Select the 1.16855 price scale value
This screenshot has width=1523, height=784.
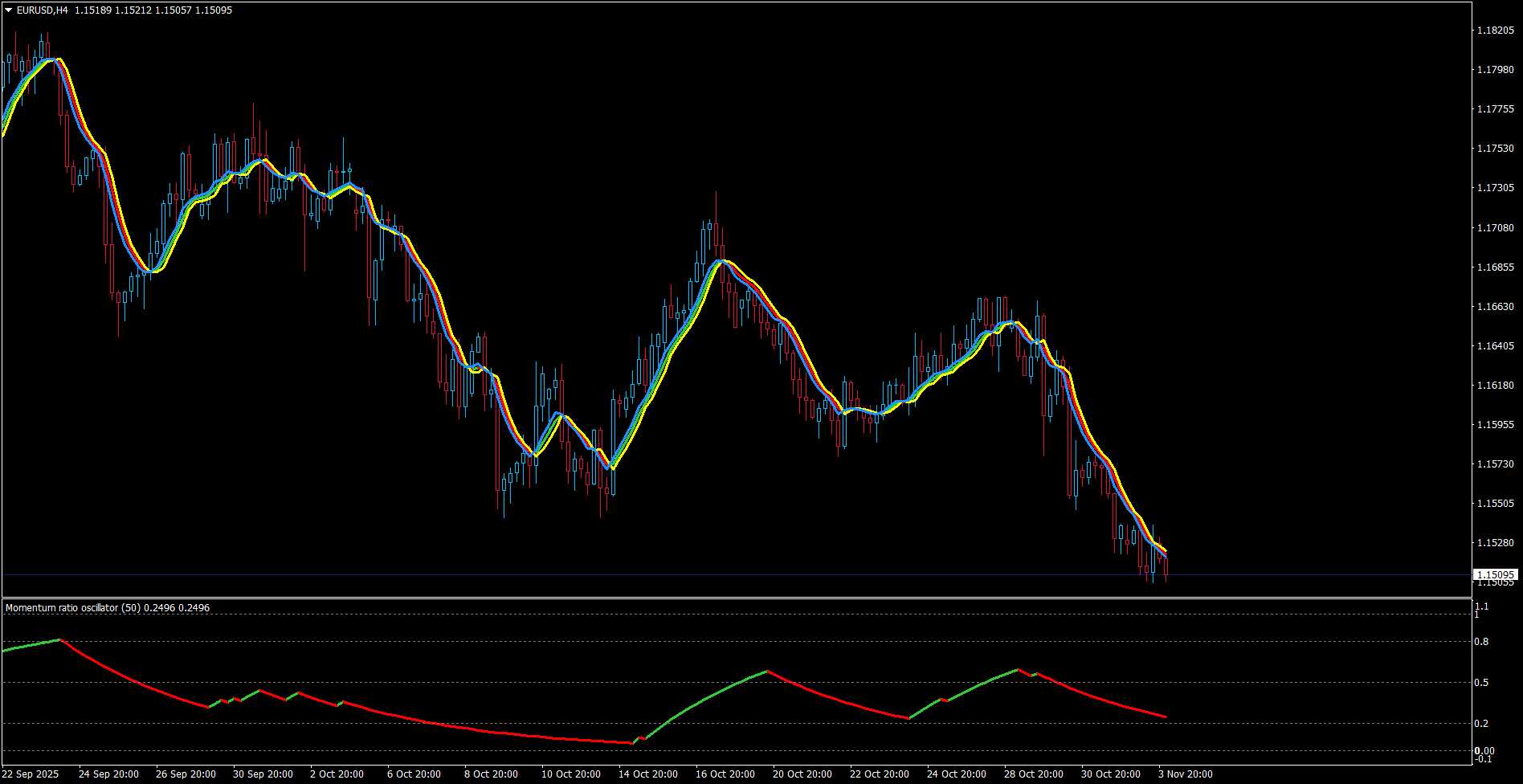click(1496, 267)
